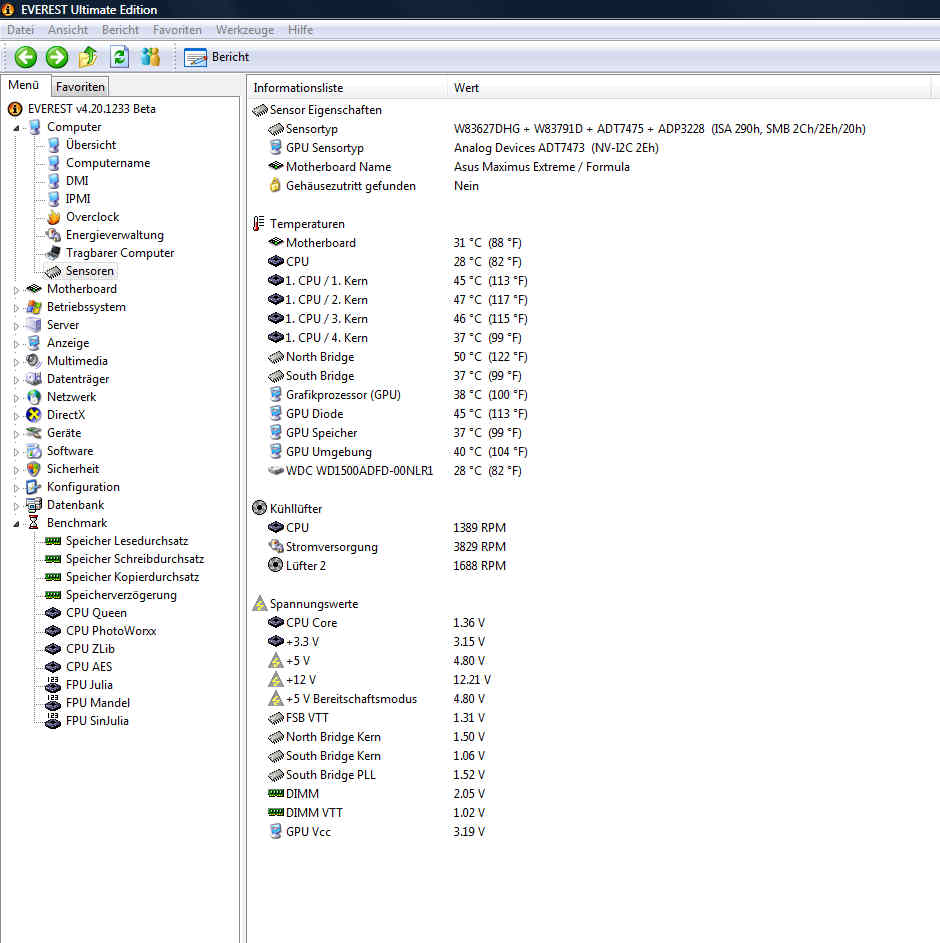Select CPU AES benchmark
This screenshot has height=943, width=940.
pyautogui.click(x=89, y=668)
